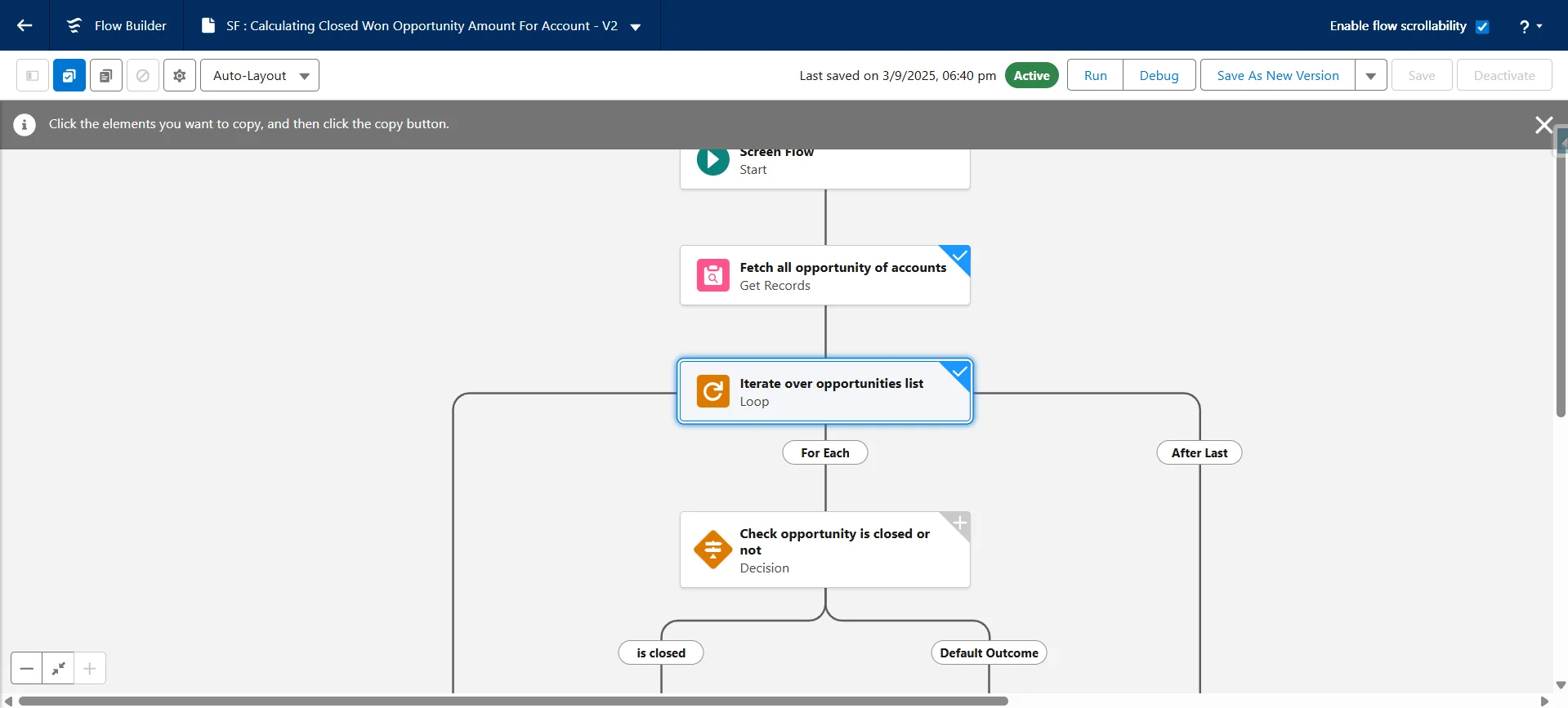This screenshot has height=708, width=1568.
Task: Click the Screen Flow Start play icon
Action: click(713, 159)
